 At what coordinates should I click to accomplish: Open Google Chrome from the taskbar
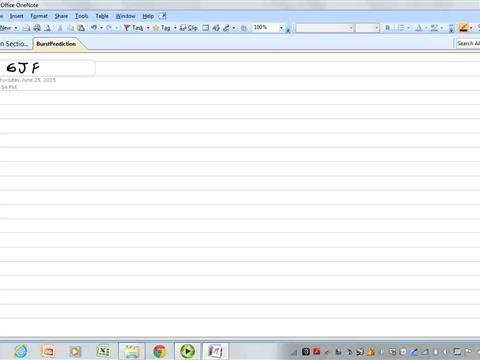[160, 351]
